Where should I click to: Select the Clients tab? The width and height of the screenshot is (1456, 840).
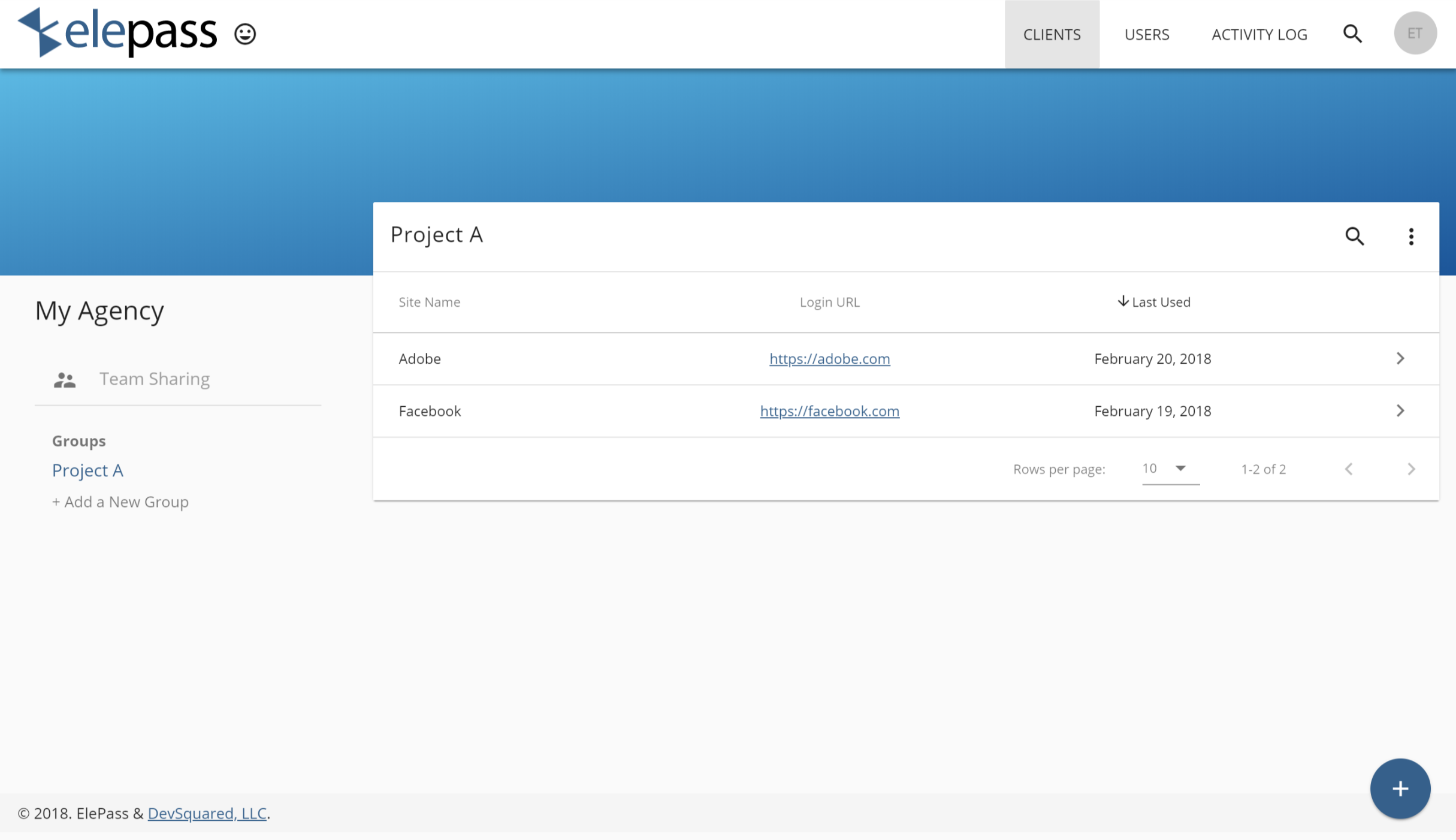click(1052, 34)
